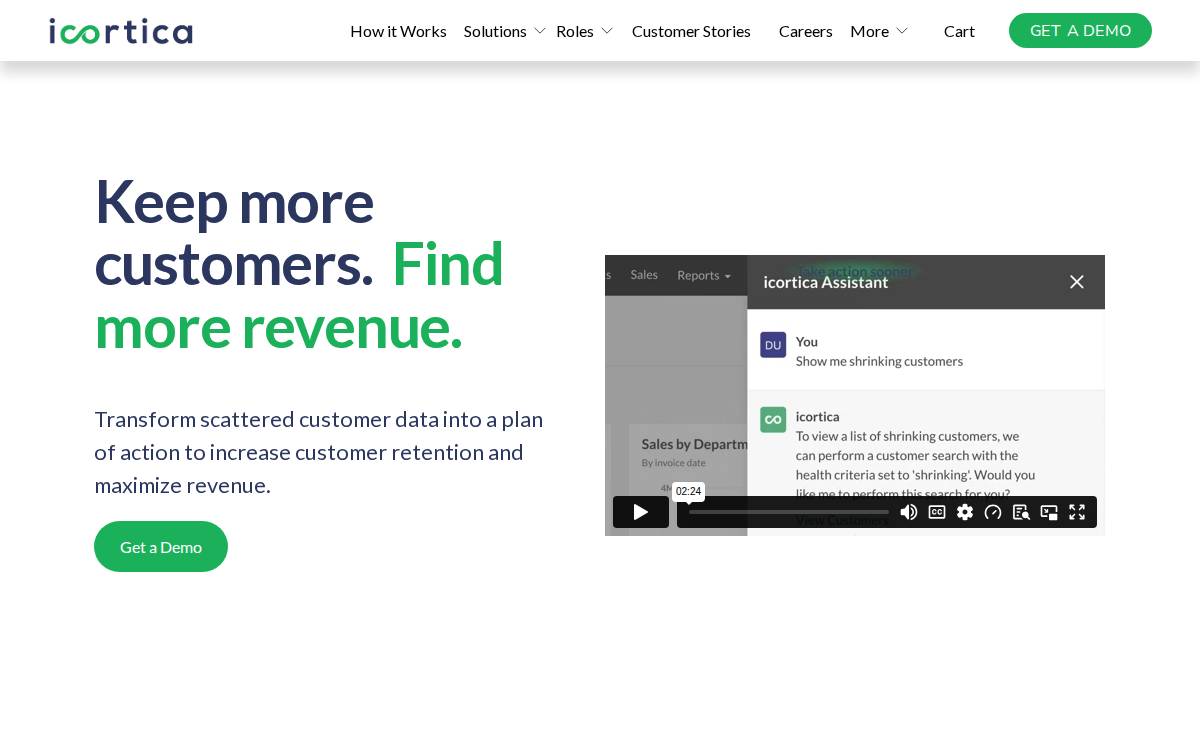Image resolution: width=1200 pixels, height=750 pixels.
Task: Click the 'Keep more customers.' heading
Action: tap(234, 232)
